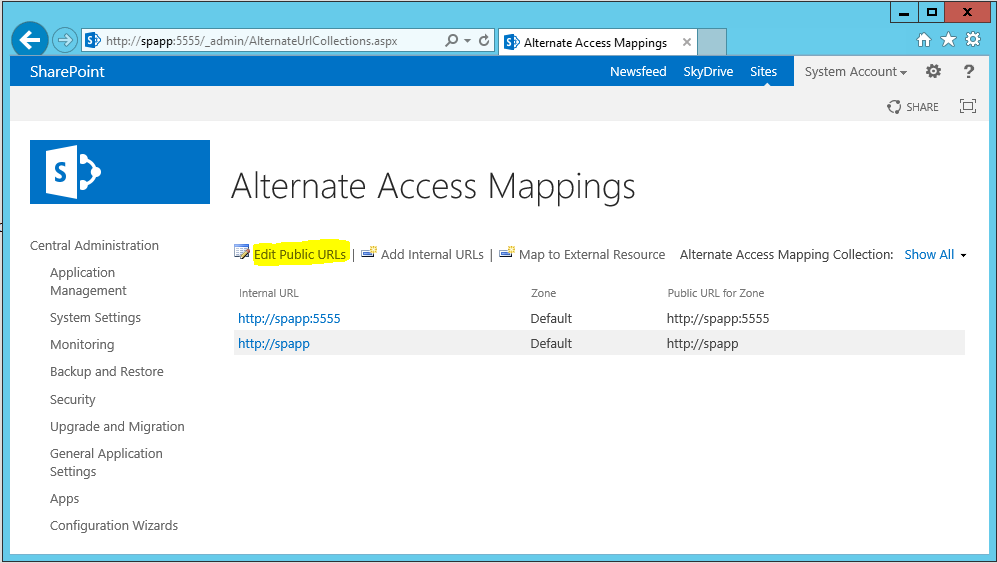The width and height of the screenshot is (997, 563).
Task: Click the SHARE button
Action: (912, 107)
